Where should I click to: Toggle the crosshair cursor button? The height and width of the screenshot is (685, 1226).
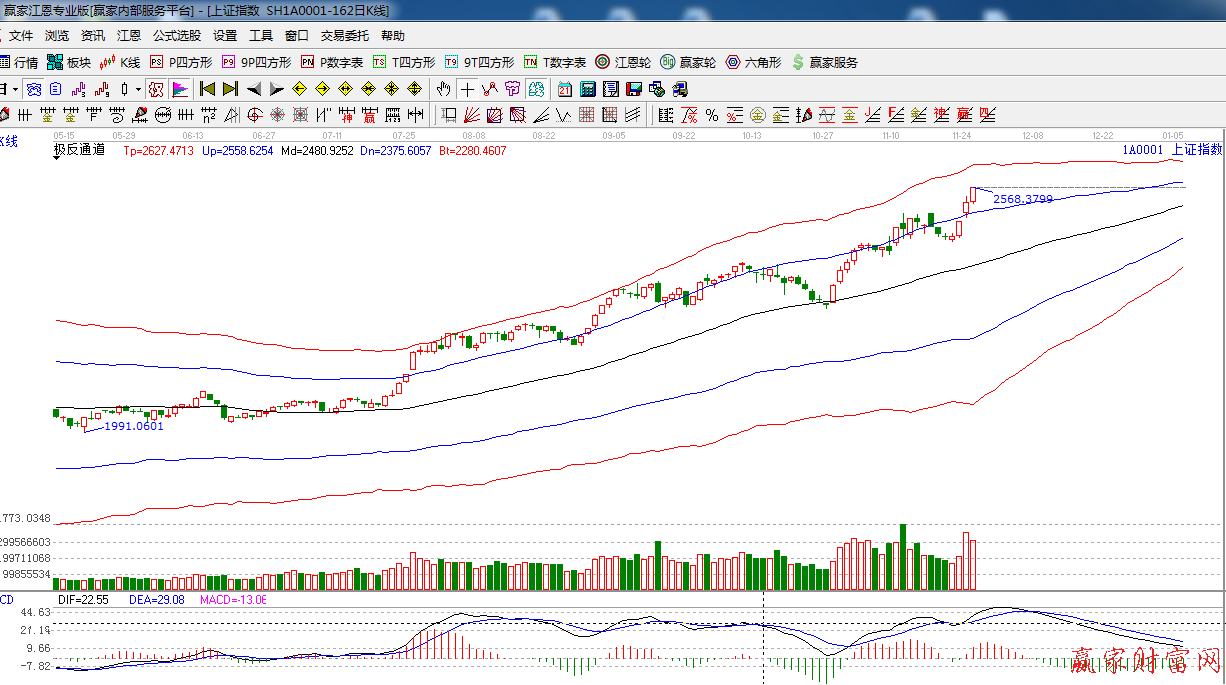click(467, 89)
